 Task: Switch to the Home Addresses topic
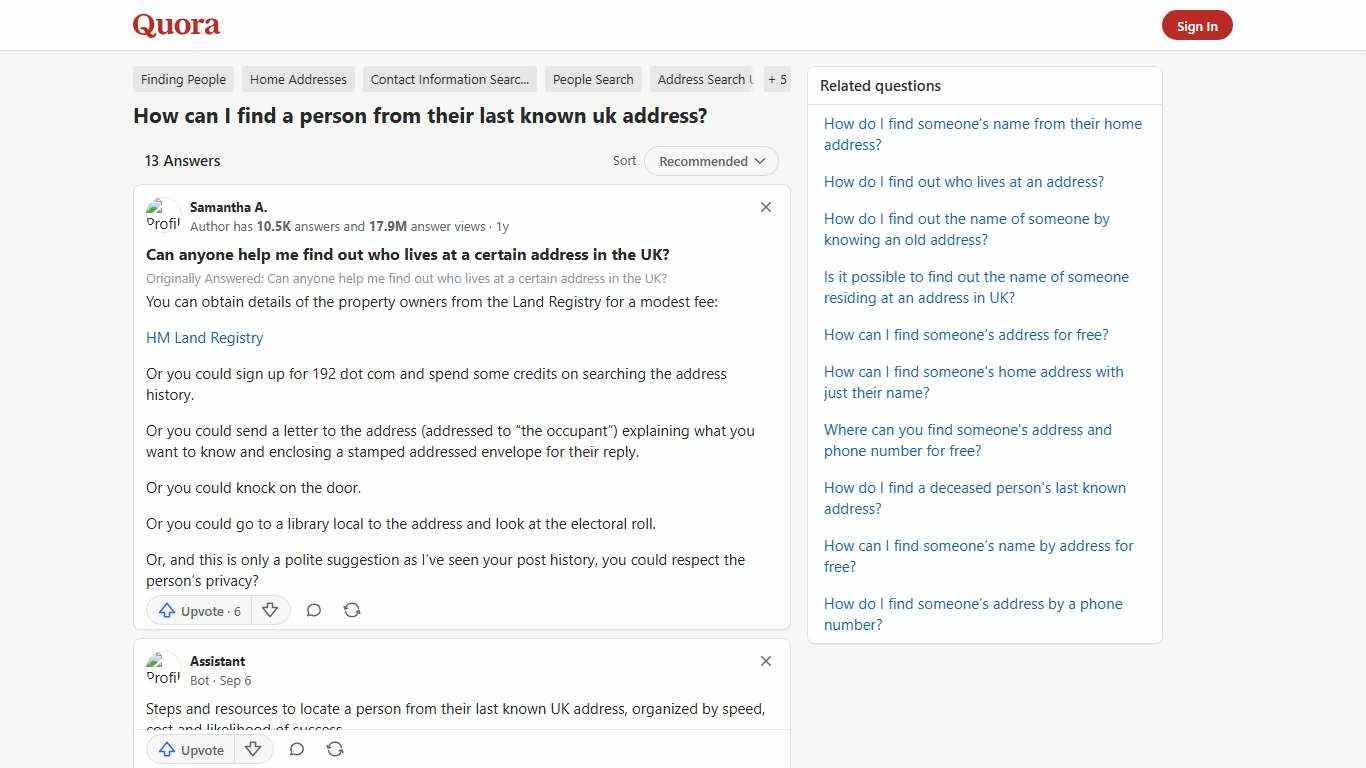[x=298, y=79]
